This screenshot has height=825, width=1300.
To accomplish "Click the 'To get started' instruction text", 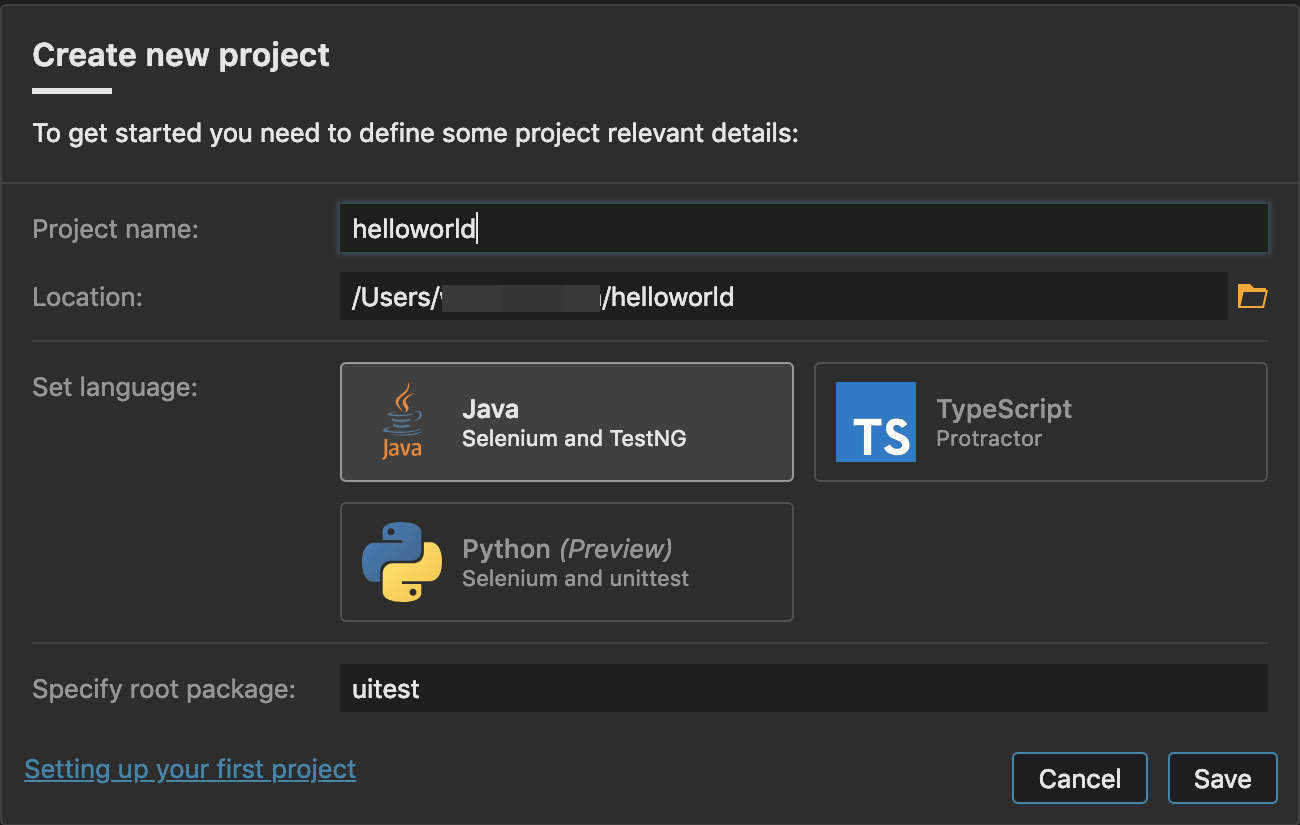I will (x=416, y=133).
